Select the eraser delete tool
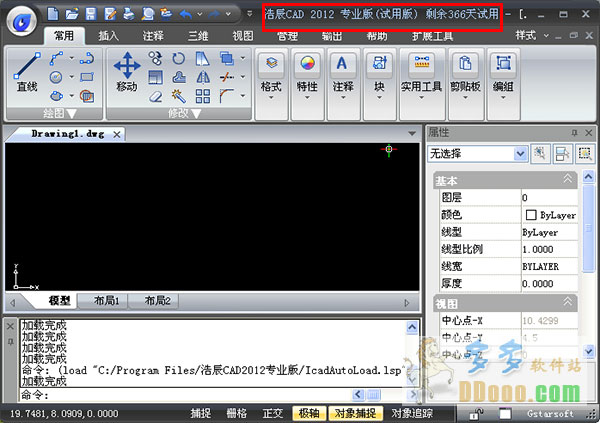The height and width of the screenshot is (423, 600). [155, 96]
